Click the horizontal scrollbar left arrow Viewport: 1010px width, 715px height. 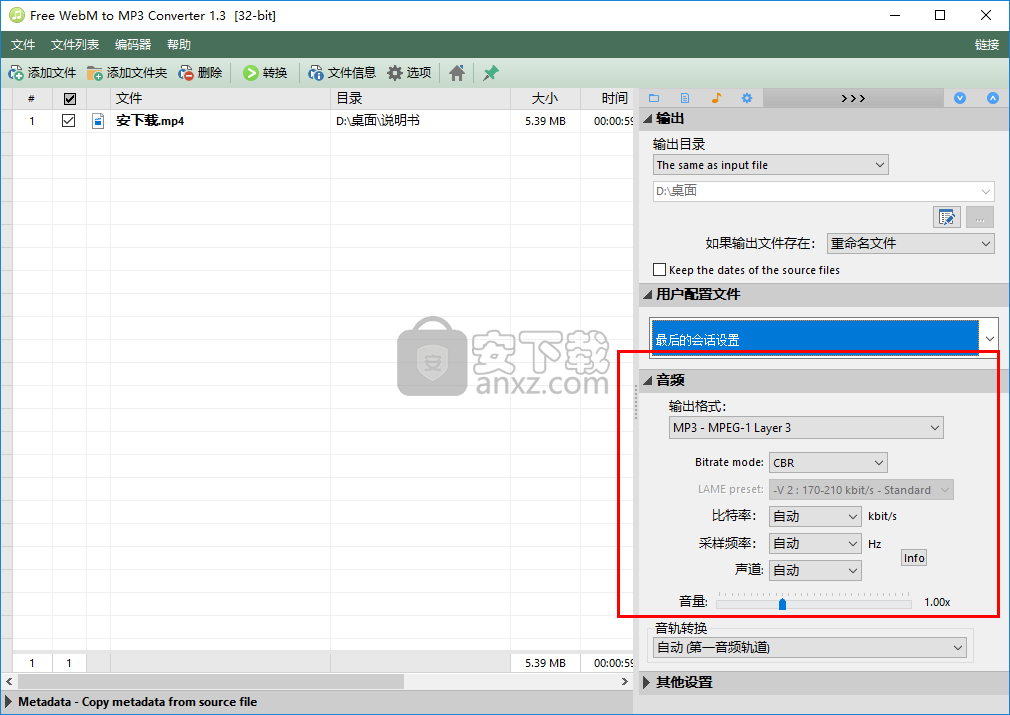[x=8, y=681]
